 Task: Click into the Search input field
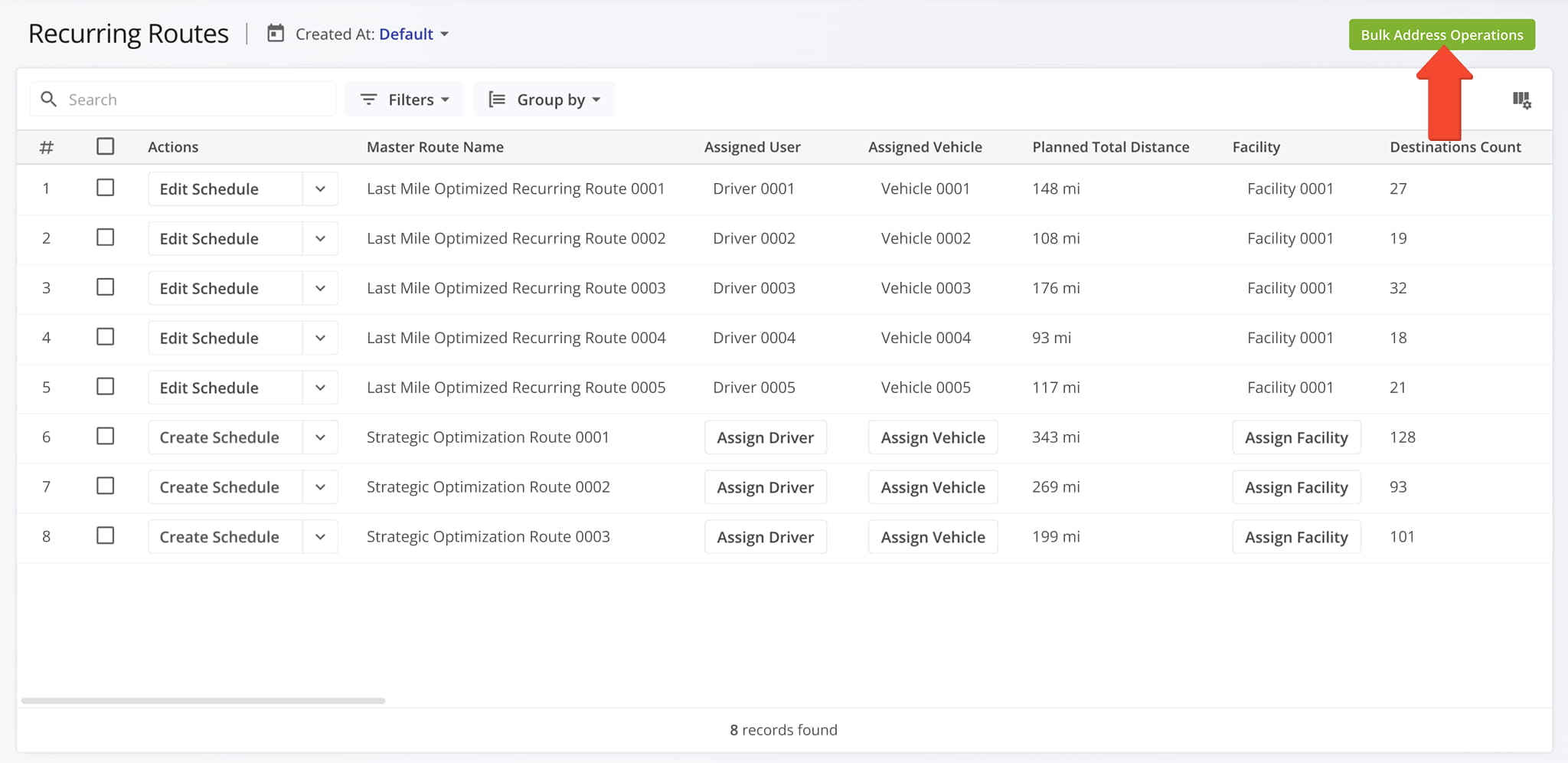click(x=183, y=100)
